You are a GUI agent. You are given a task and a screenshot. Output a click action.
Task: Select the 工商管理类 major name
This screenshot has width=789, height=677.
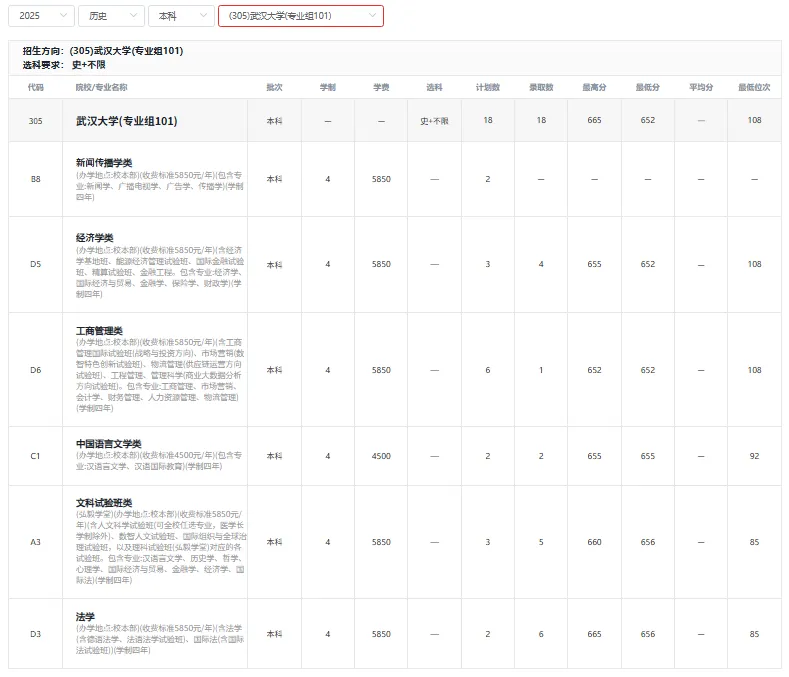point(99,331)
